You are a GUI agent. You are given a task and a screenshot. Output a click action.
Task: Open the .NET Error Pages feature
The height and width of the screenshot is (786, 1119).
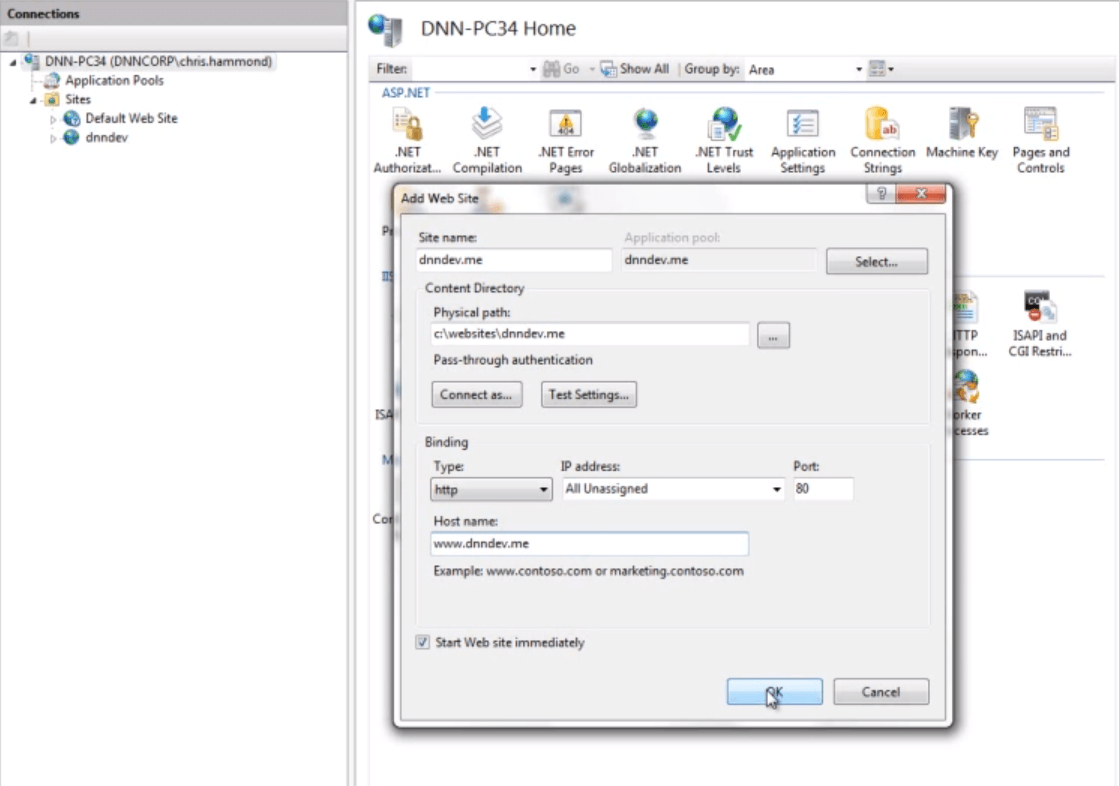566,131
